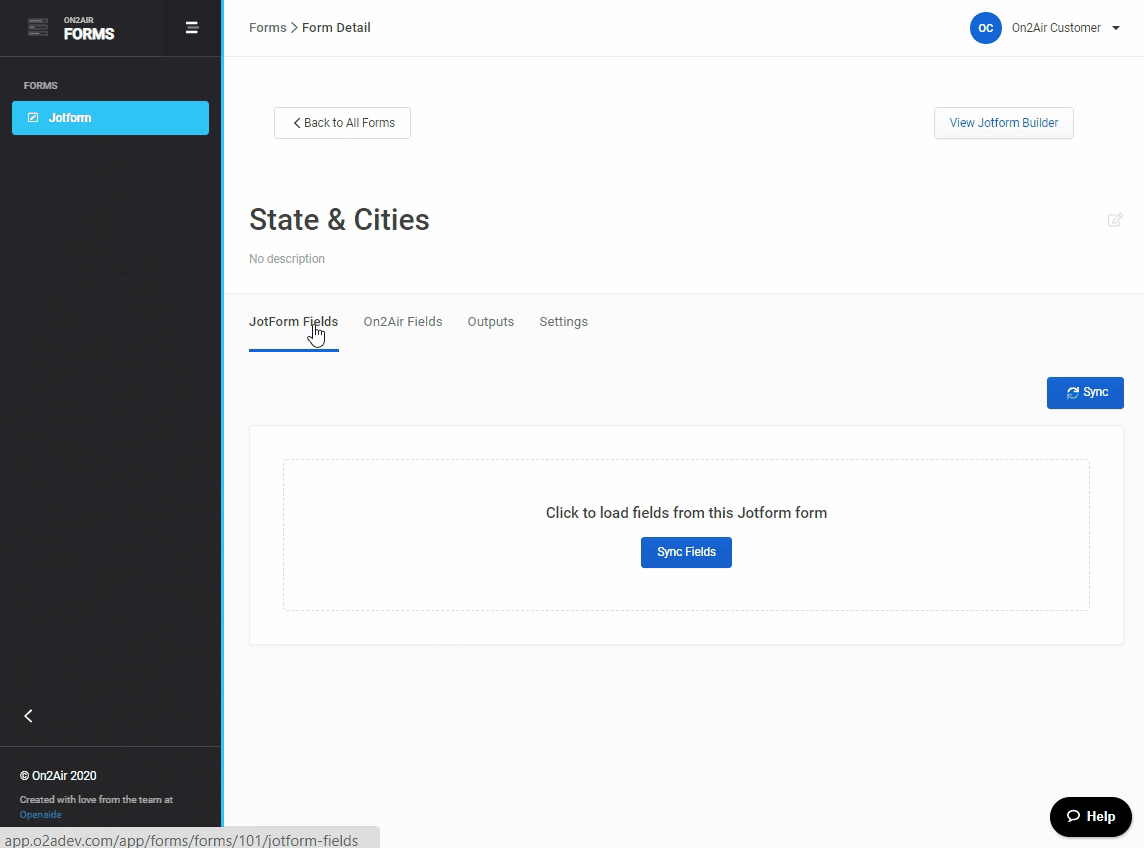This screenshot has height=848, width=1144.
Task: Collapse the sidebar with the left chevron
Action: tap(28, 716)
